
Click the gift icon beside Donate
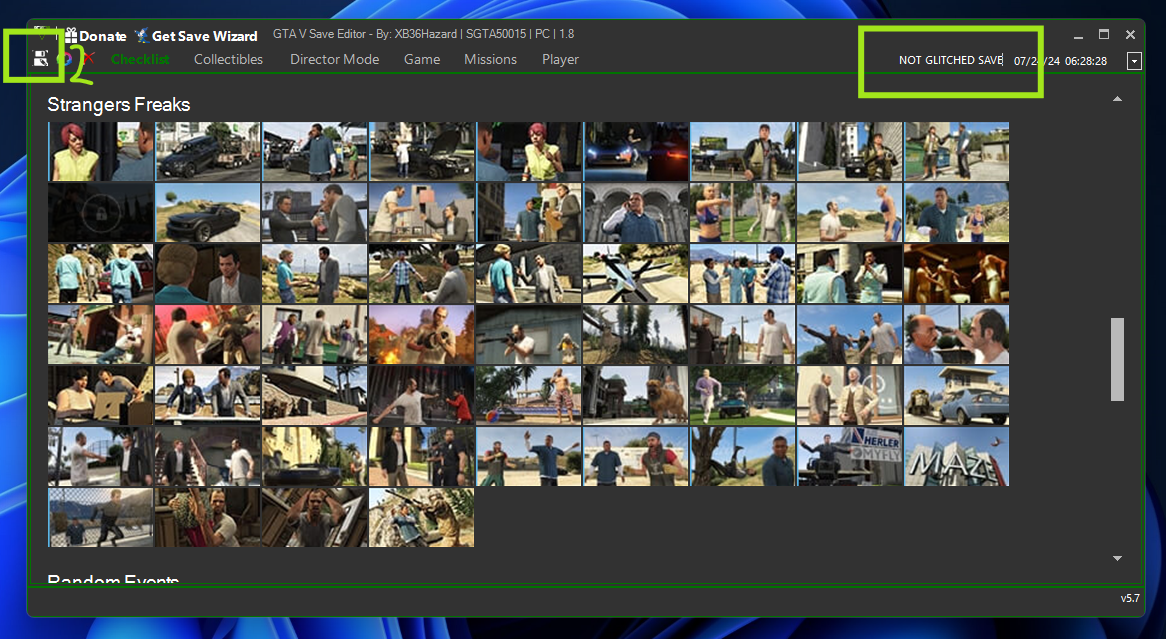pyautogui.click(x=71, y=35)
